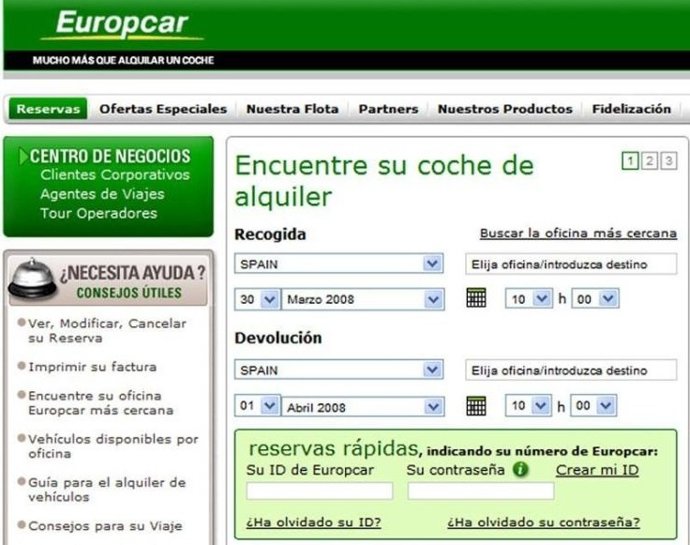Click the Crear mi ID link
This screenshot has height=545, width=690.
(x=597, y=470)
